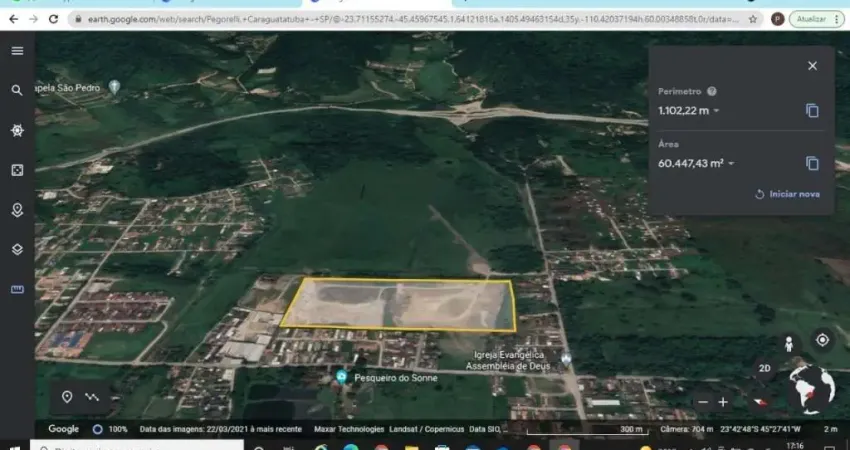The height and width of the screenshot is (450, 850).
Task: Select the draw line or shape tool
Action: [92, 397]
